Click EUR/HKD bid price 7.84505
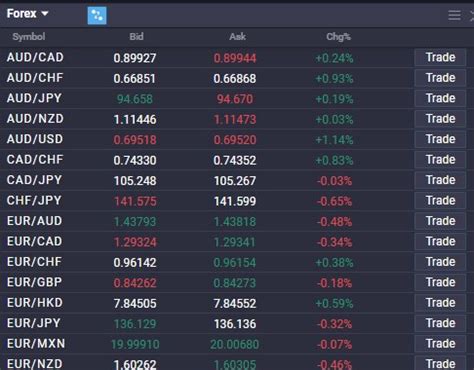Screen dimensions: 474x370 (x=135, y=304)
